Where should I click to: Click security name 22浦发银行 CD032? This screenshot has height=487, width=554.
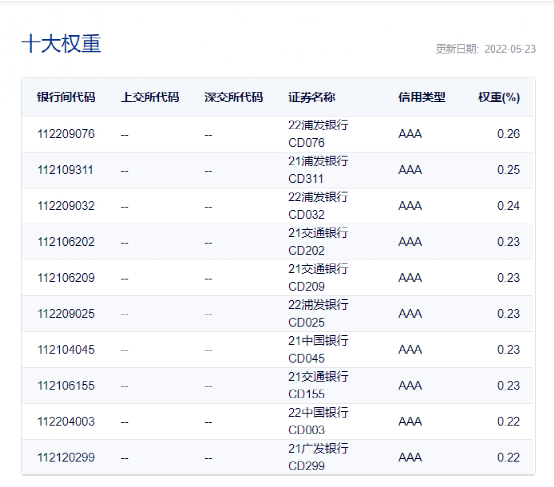(318, 206)
